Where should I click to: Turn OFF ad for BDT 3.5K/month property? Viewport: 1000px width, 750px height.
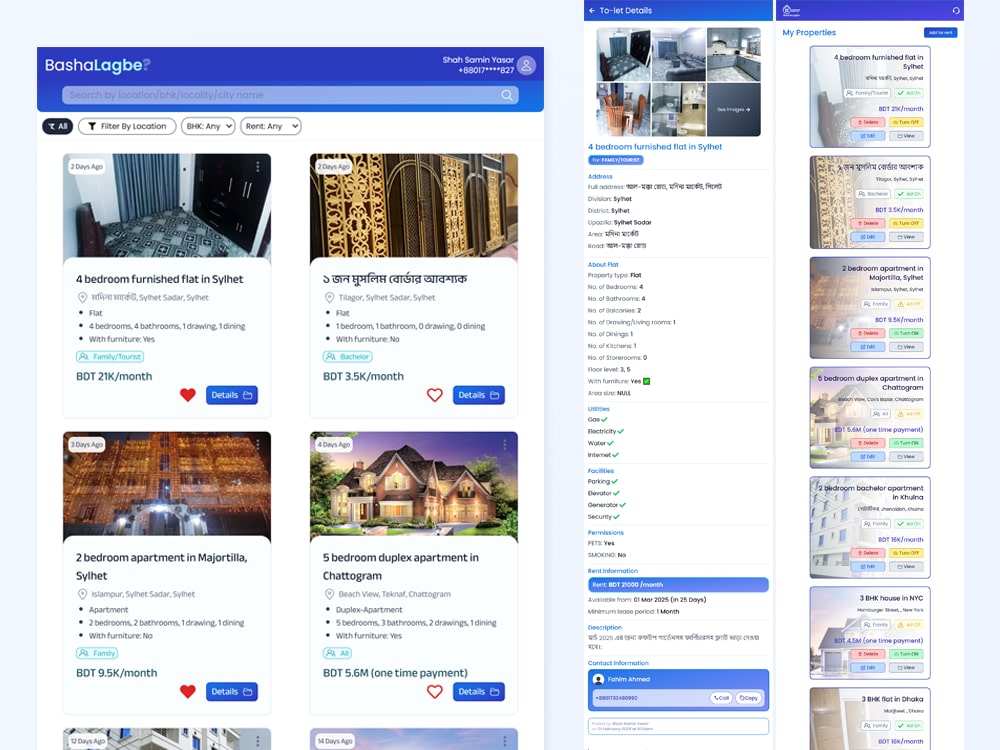click(x=906, y=223)
